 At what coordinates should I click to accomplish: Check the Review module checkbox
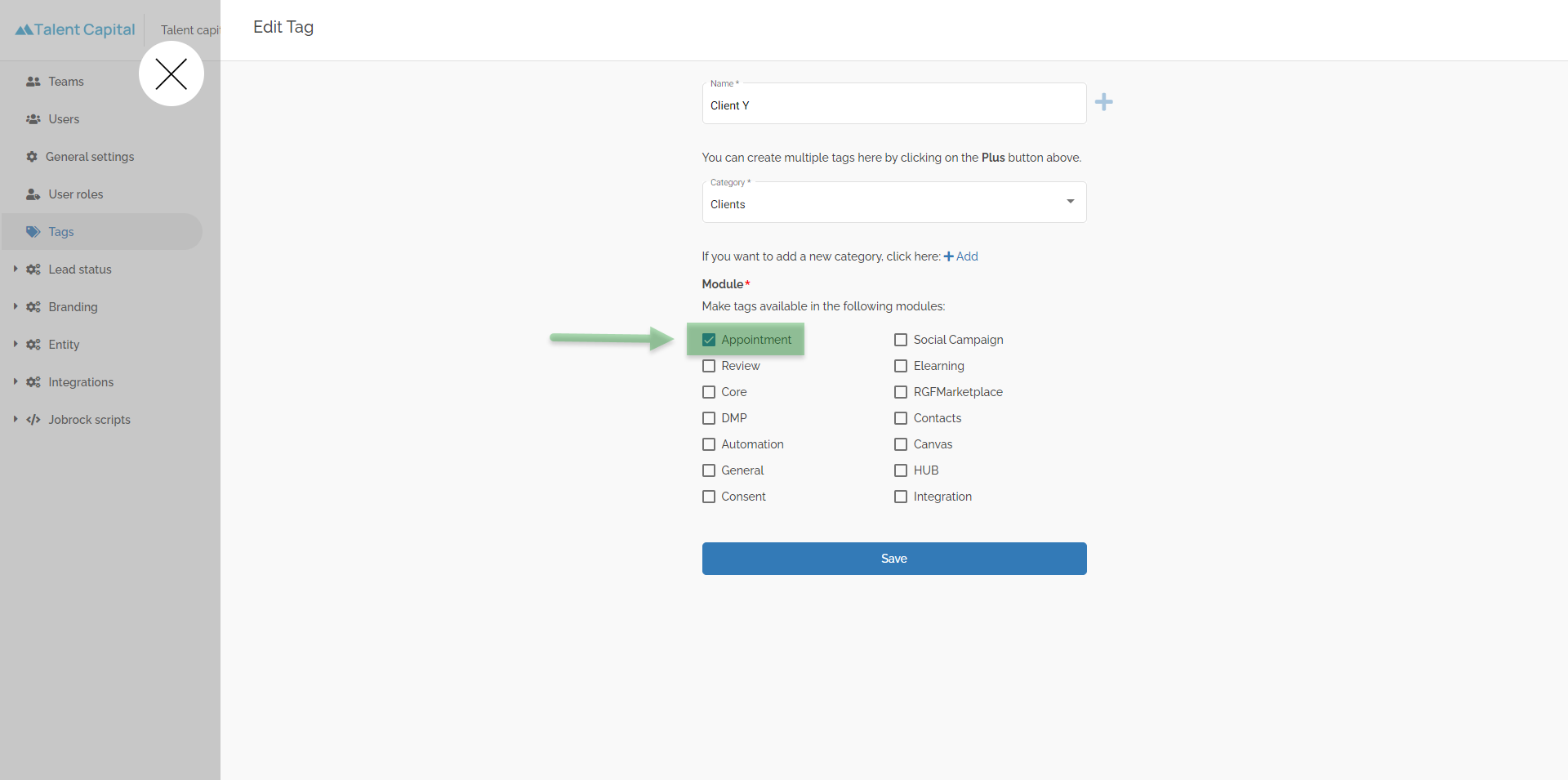pos(709,366)
